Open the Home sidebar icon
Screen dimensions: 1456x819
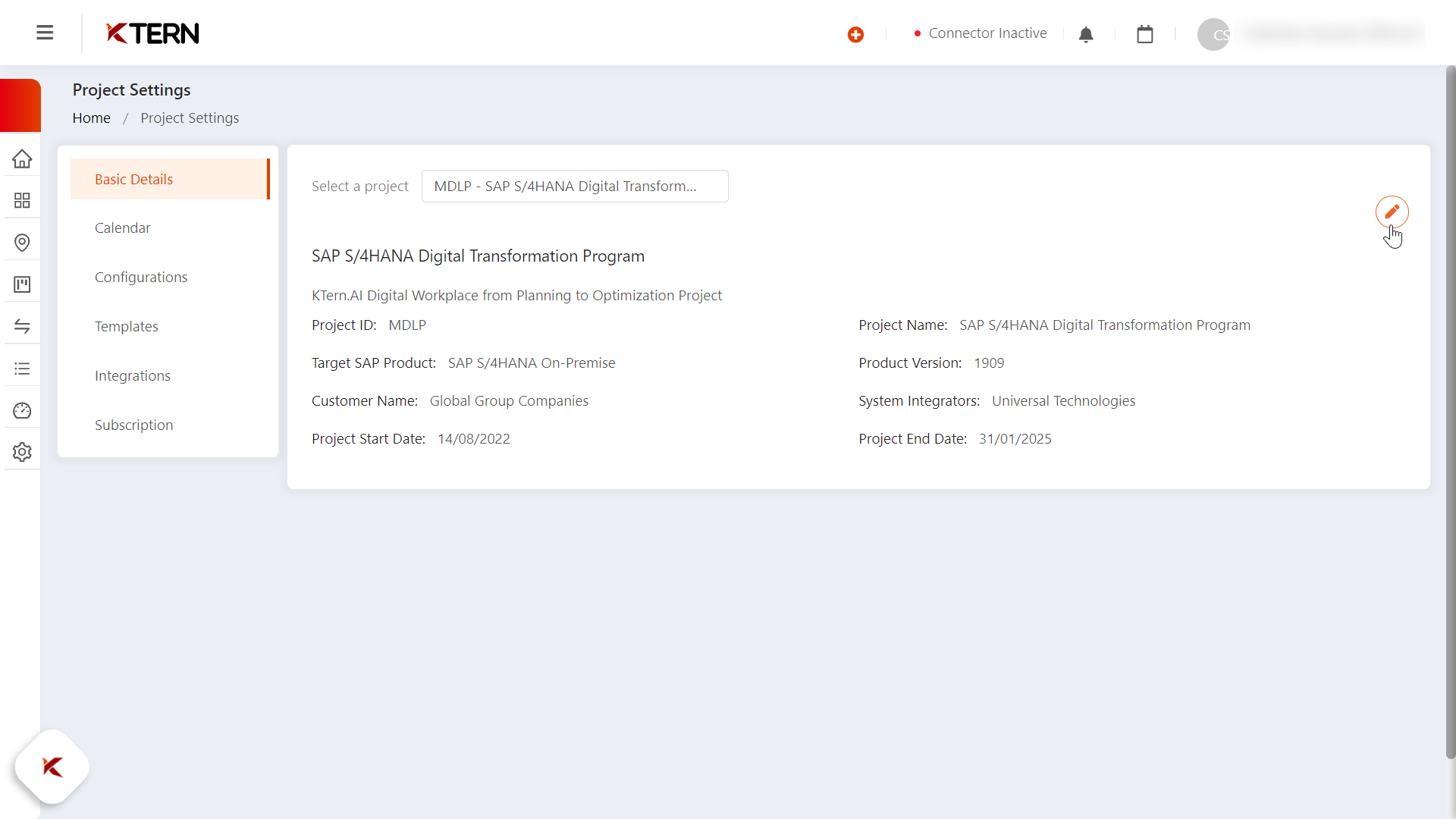[x=22, y=158]
